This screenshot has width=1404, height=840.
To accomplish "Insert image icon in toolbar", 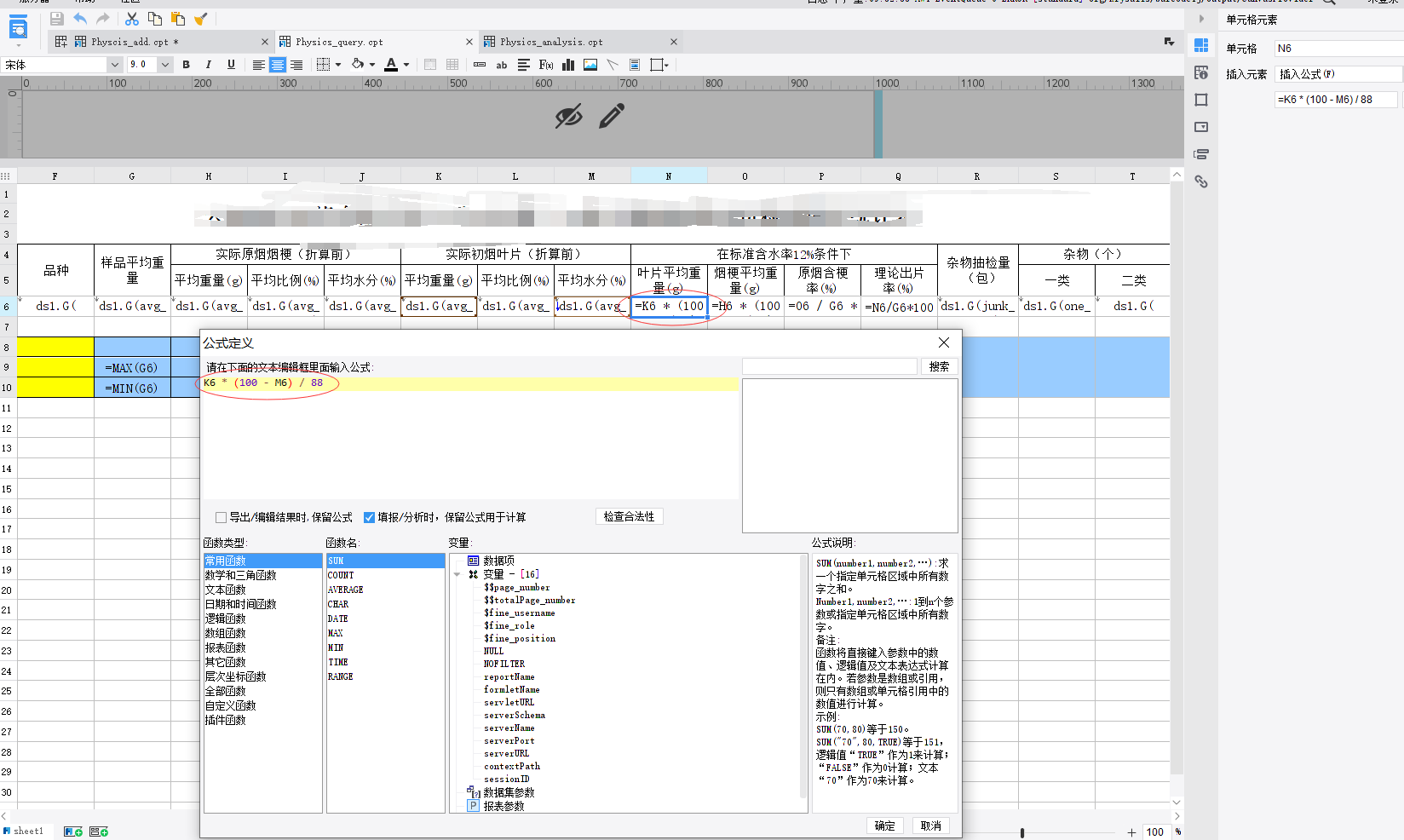I will tap(590, 65).
